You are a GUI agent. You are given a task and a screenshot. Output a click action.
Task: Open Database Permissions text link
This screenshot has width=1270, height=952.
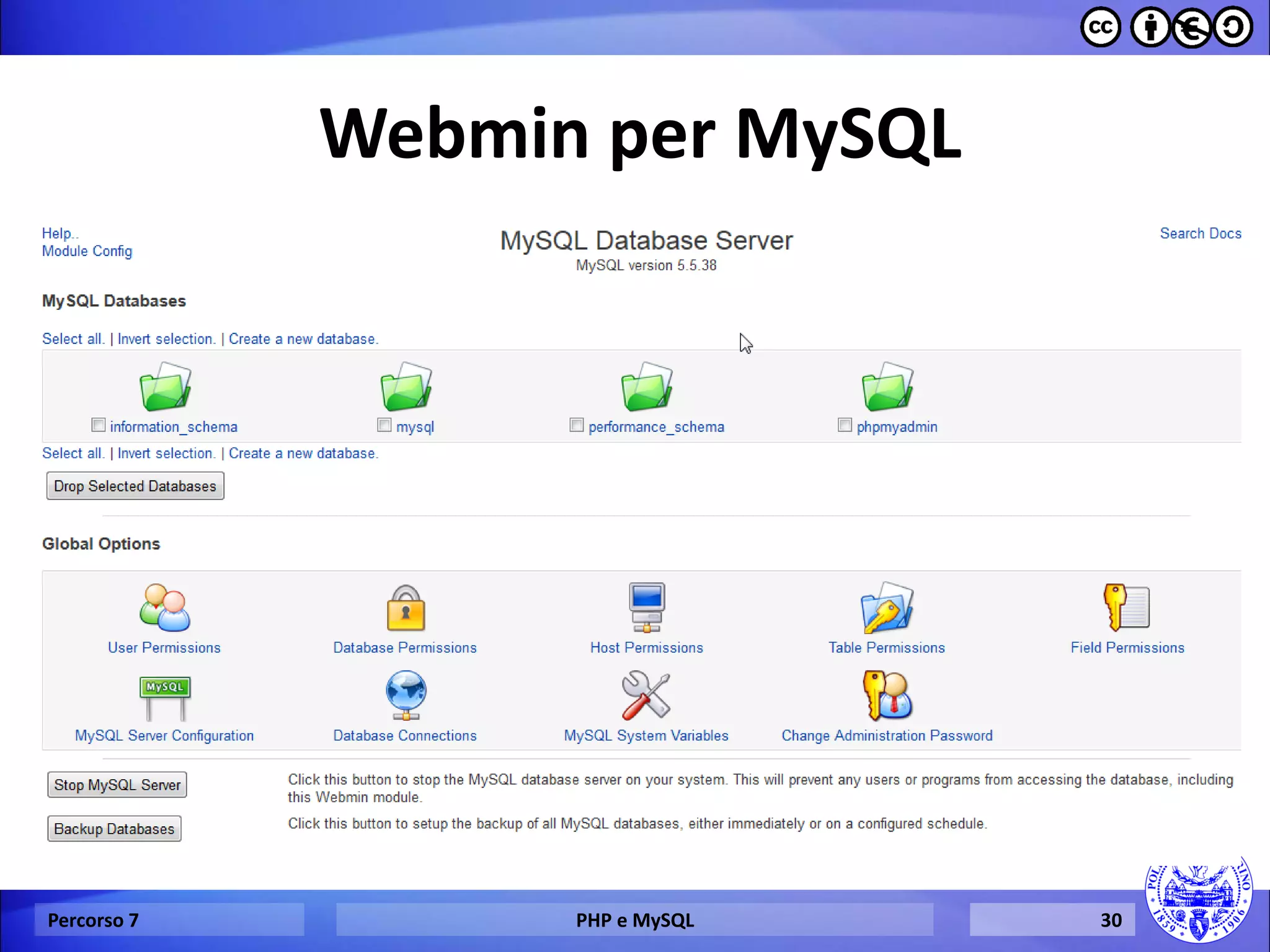pyautogui.click(x=405, y=648)
